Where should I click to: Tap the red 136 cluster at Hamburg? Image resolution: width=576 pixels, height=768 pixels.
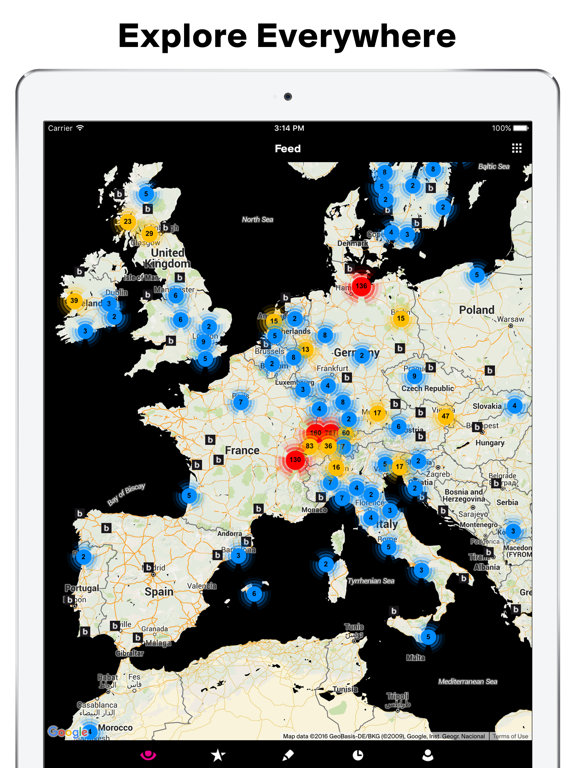pos(361,286)
